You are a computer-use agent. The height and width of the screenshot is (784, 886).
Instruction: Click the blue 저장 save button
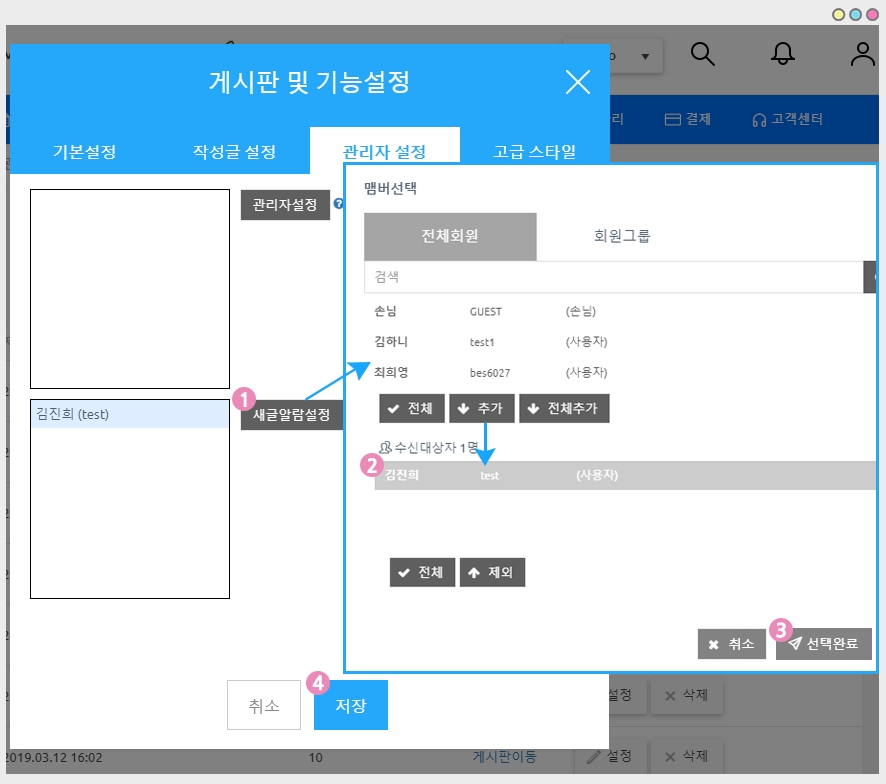[350, 706]
